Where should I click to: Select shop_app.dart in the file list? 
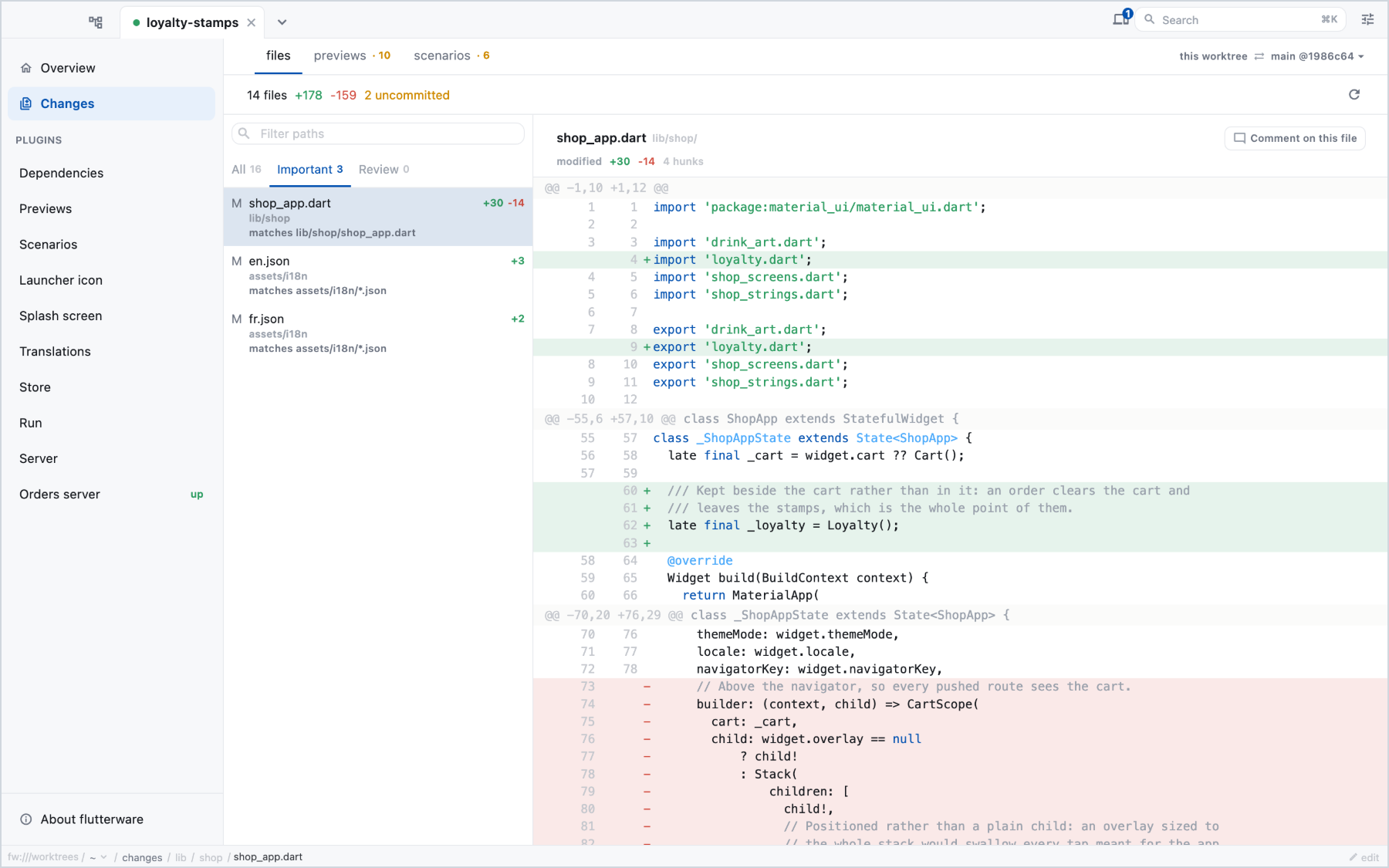(378, 217)
